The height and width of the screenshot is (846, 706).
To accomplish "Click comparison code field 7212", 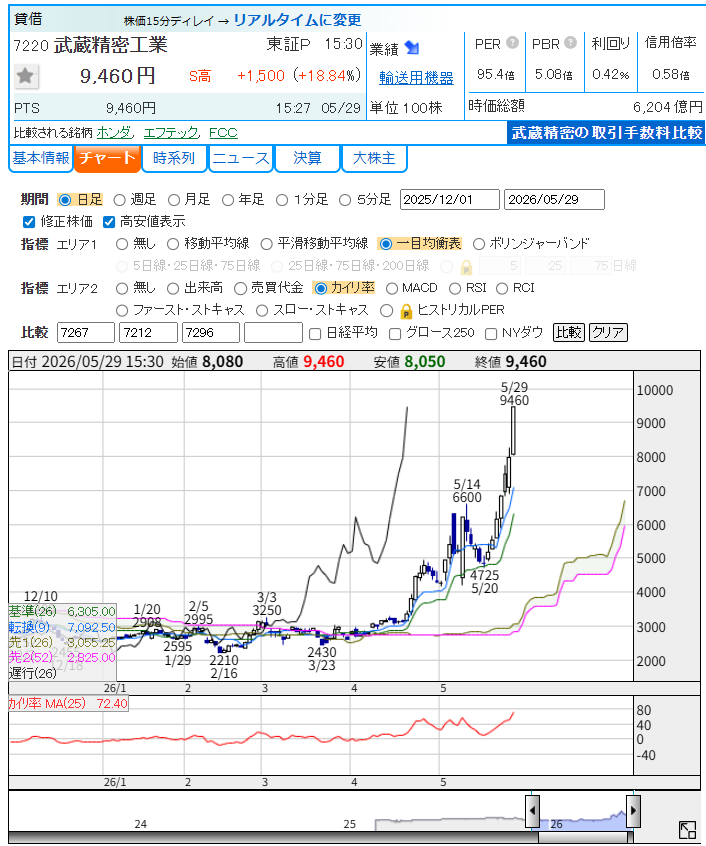I will click(x=148, y=332).
